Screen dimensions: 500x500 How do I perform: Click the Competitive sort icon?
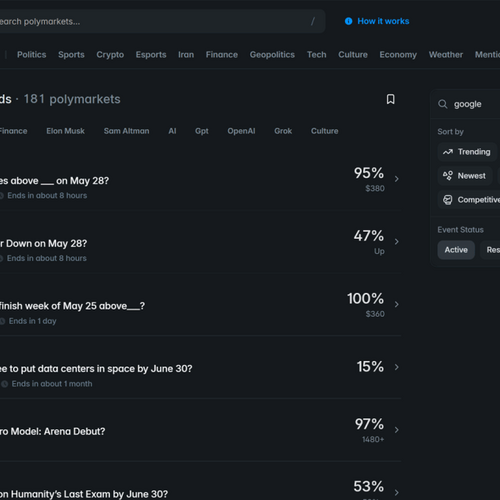point(448,200)
